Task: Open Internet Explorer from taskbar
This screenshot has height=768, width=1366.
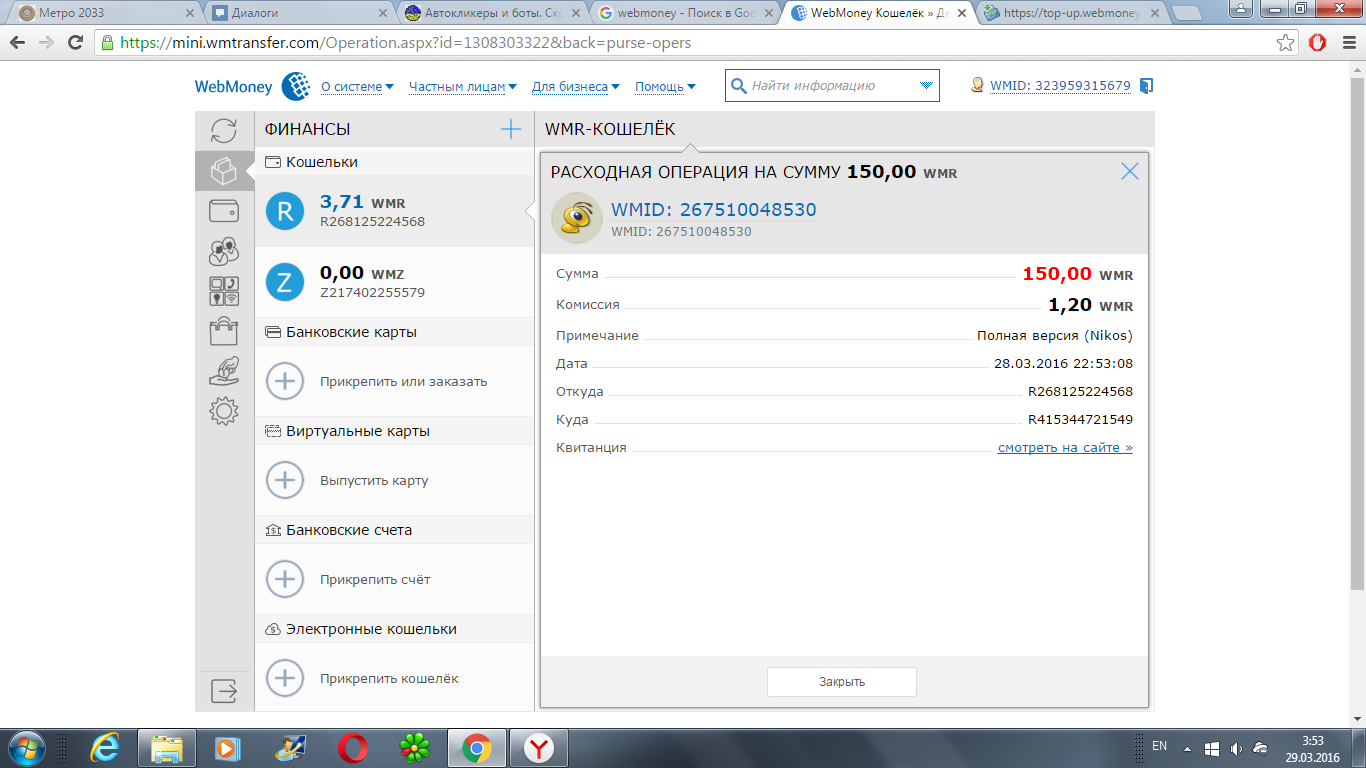Action: (104, 747)
